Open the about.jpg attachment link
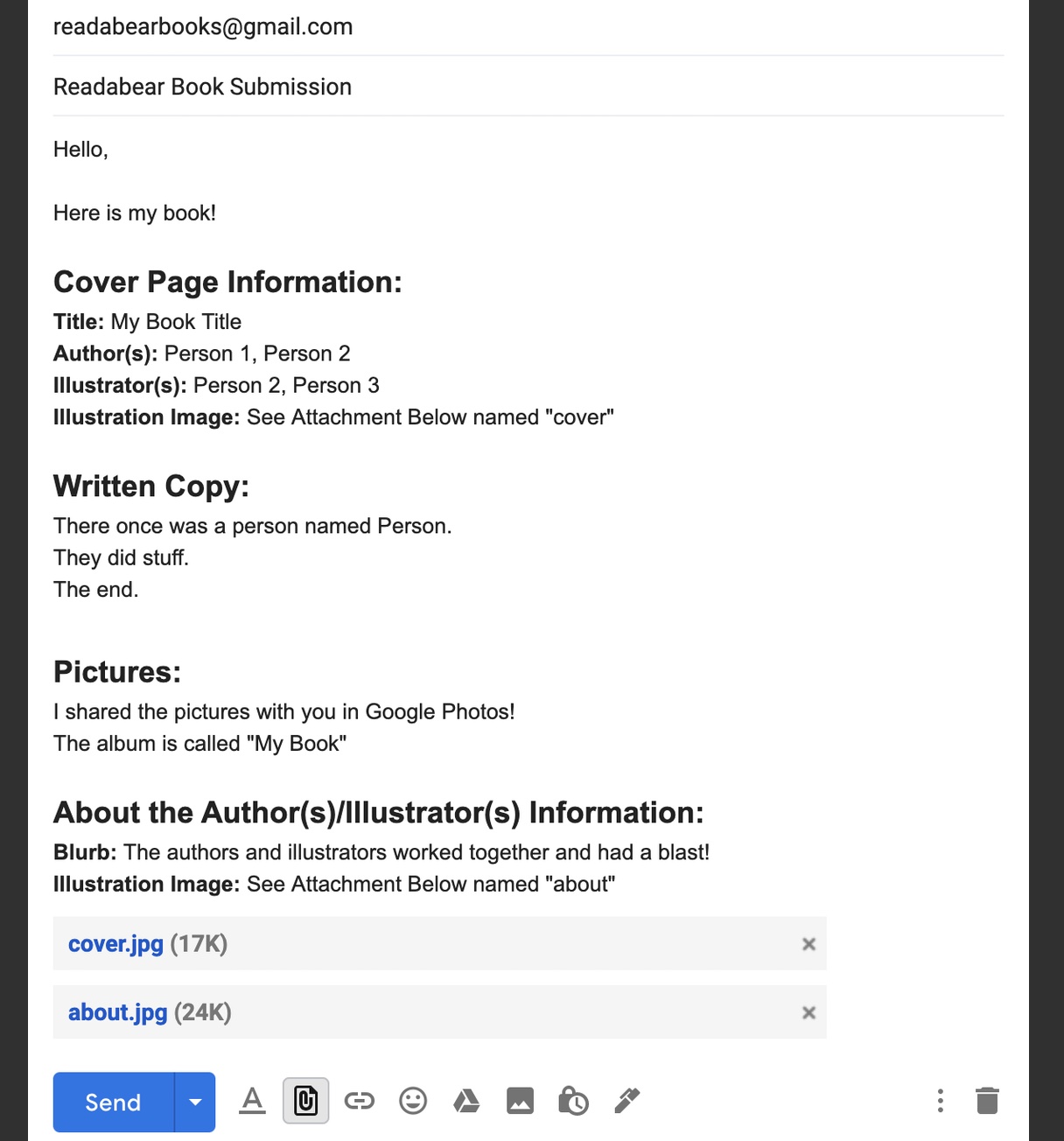Image resolution: width=1064 pixels, height=1141 pixels. pos(117,1012)
